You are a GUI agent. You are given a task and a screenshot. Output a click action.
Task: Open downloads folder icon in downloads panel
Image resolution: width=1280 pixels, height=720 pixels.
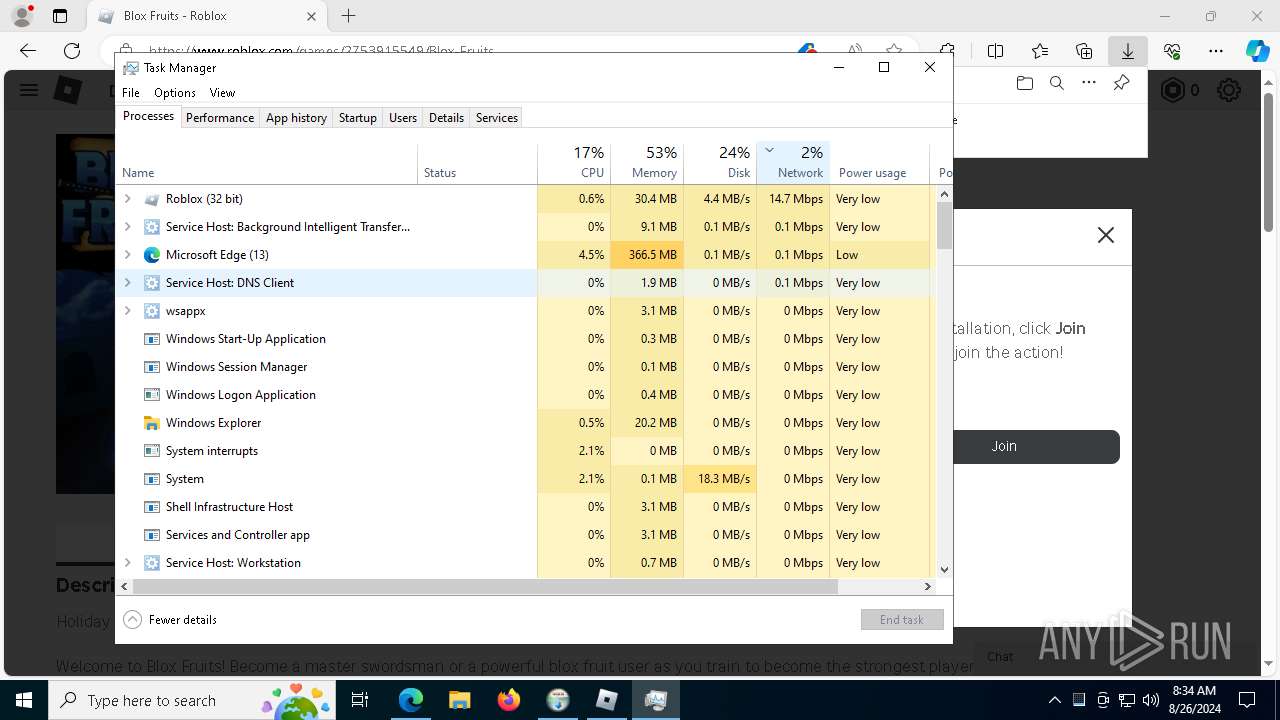click(x=1024, y=83)
